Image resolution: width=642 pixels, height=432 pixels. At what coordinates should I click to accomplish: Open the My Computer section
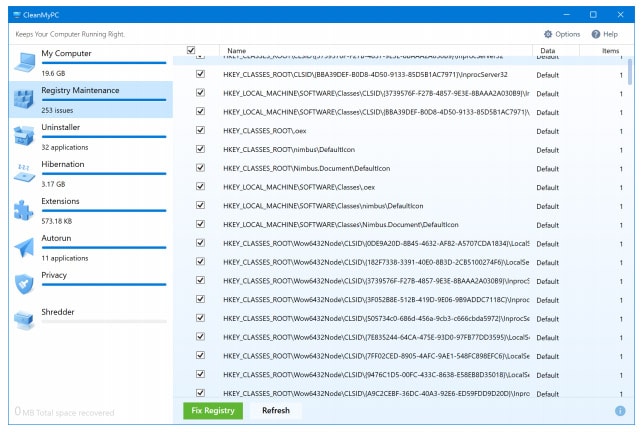90,63
